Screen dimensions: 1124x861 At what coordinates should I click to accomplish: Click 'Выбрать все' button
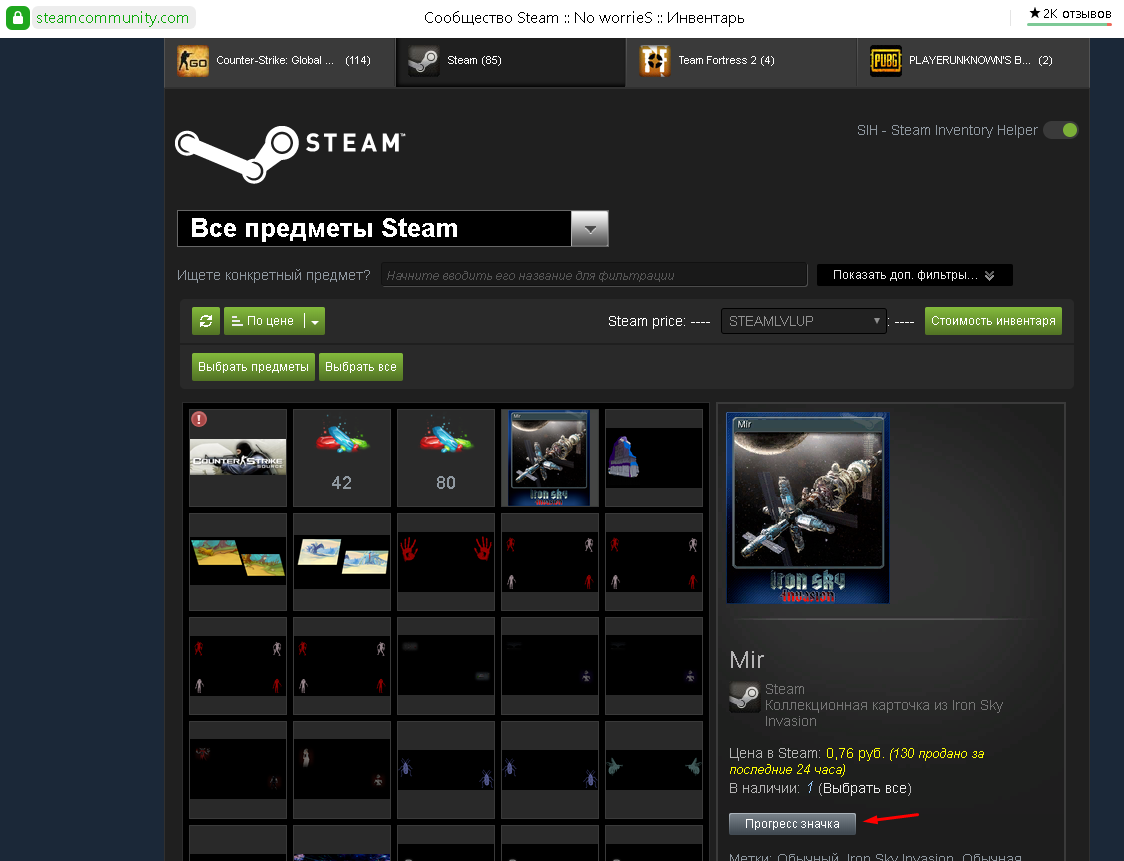[361, 366]
